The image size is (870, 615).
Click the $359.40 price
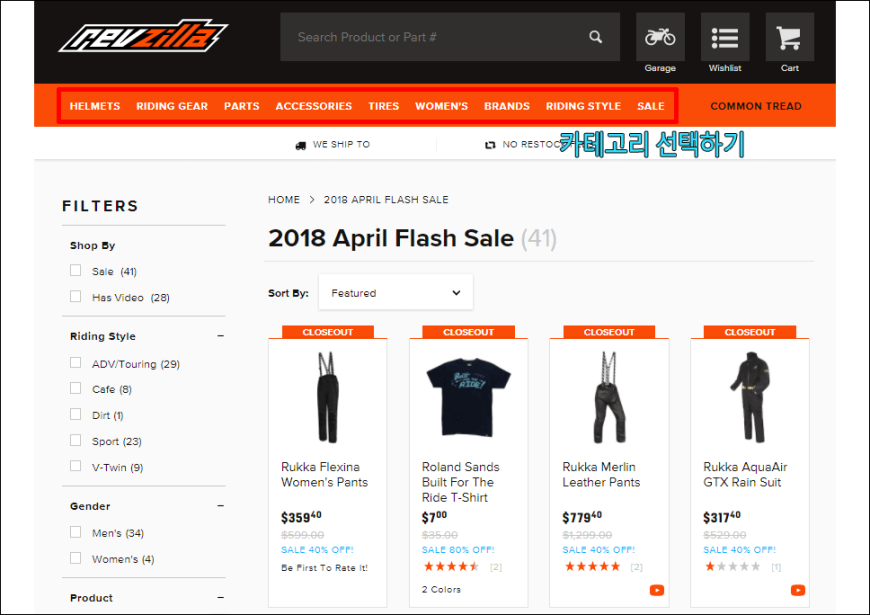[301, 517]
